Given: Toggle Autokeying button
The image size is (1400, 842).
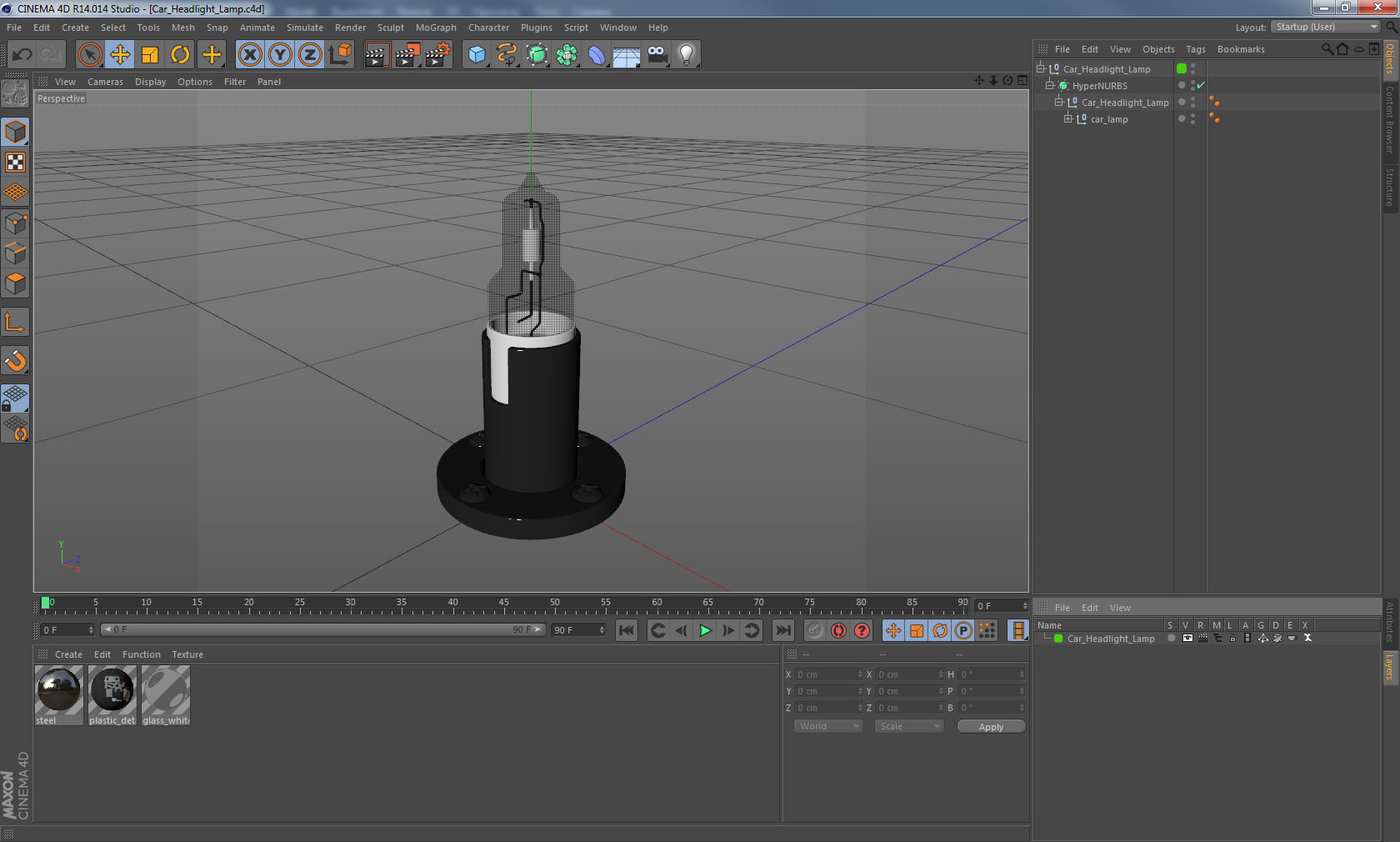Looking at the screenshot, I should click(x=838, y=630).
